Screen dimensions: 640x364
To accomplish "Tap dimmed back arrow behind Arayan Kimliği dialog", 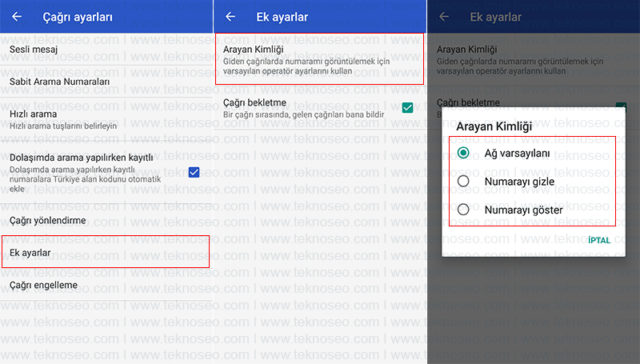I will pyautogui.click(x=444, y=17).
